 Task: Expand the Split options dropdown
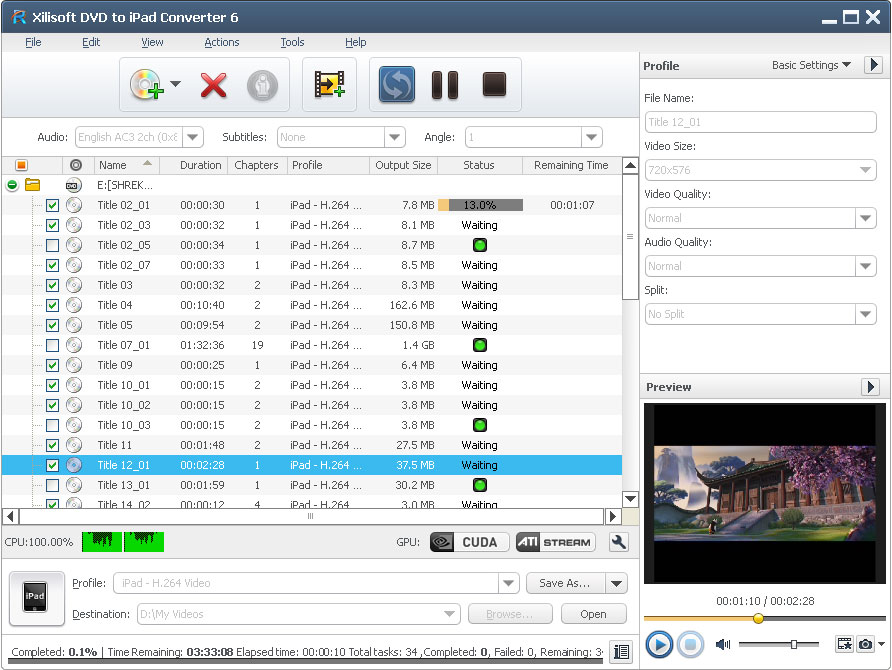[x=866, y=314]
